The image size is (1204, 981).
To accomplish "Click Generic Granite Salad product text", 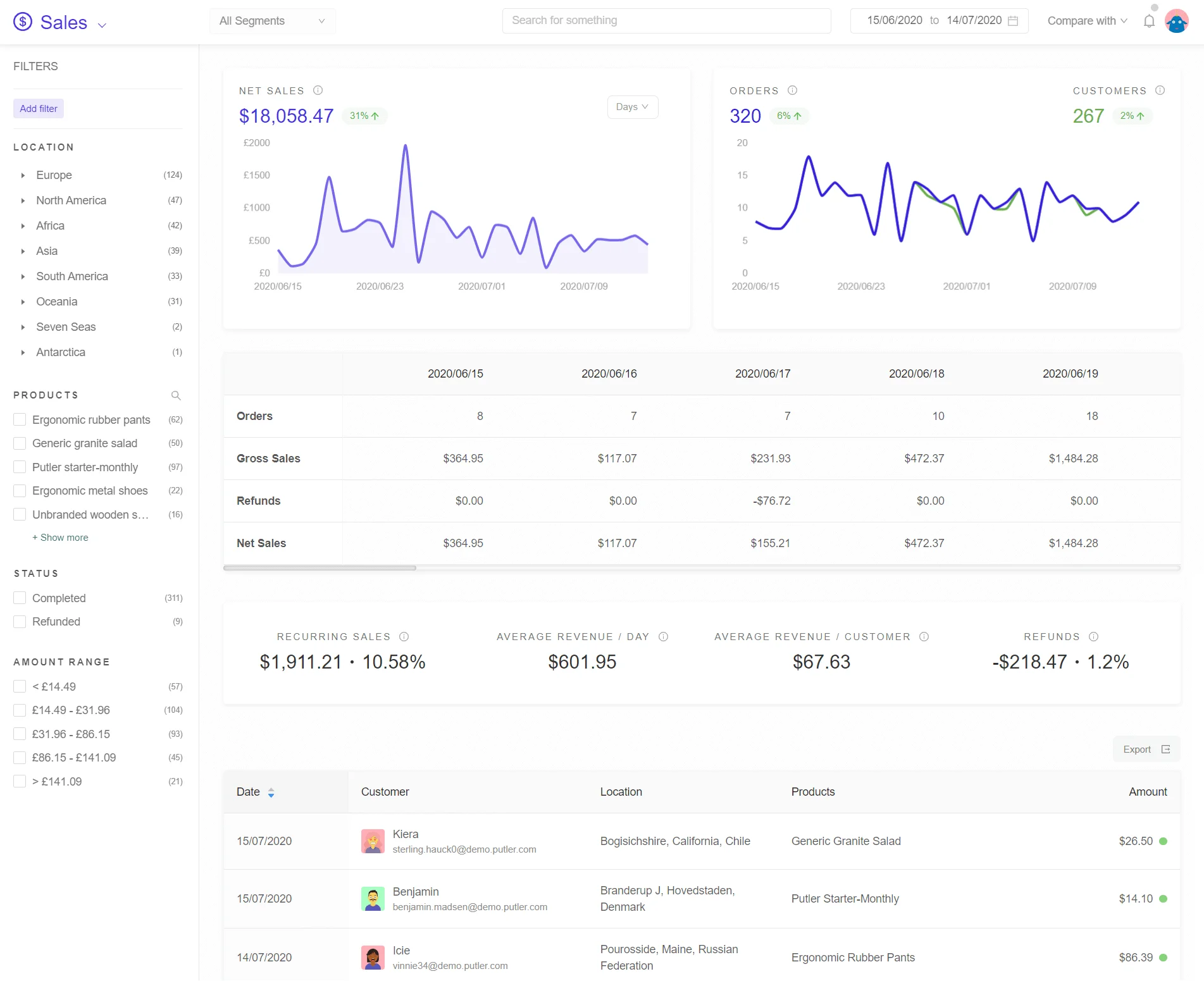I will [846, 841].
